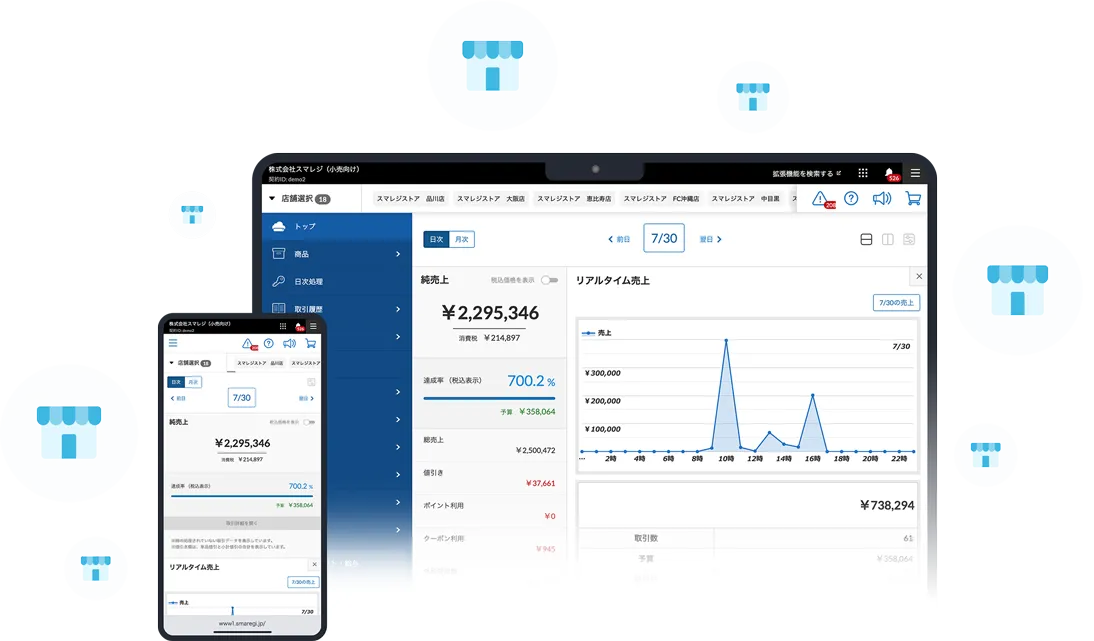Toggle the tax-included price switch on phone
The height and width of the screenshot is (641, 1094).
click(309, 422)
